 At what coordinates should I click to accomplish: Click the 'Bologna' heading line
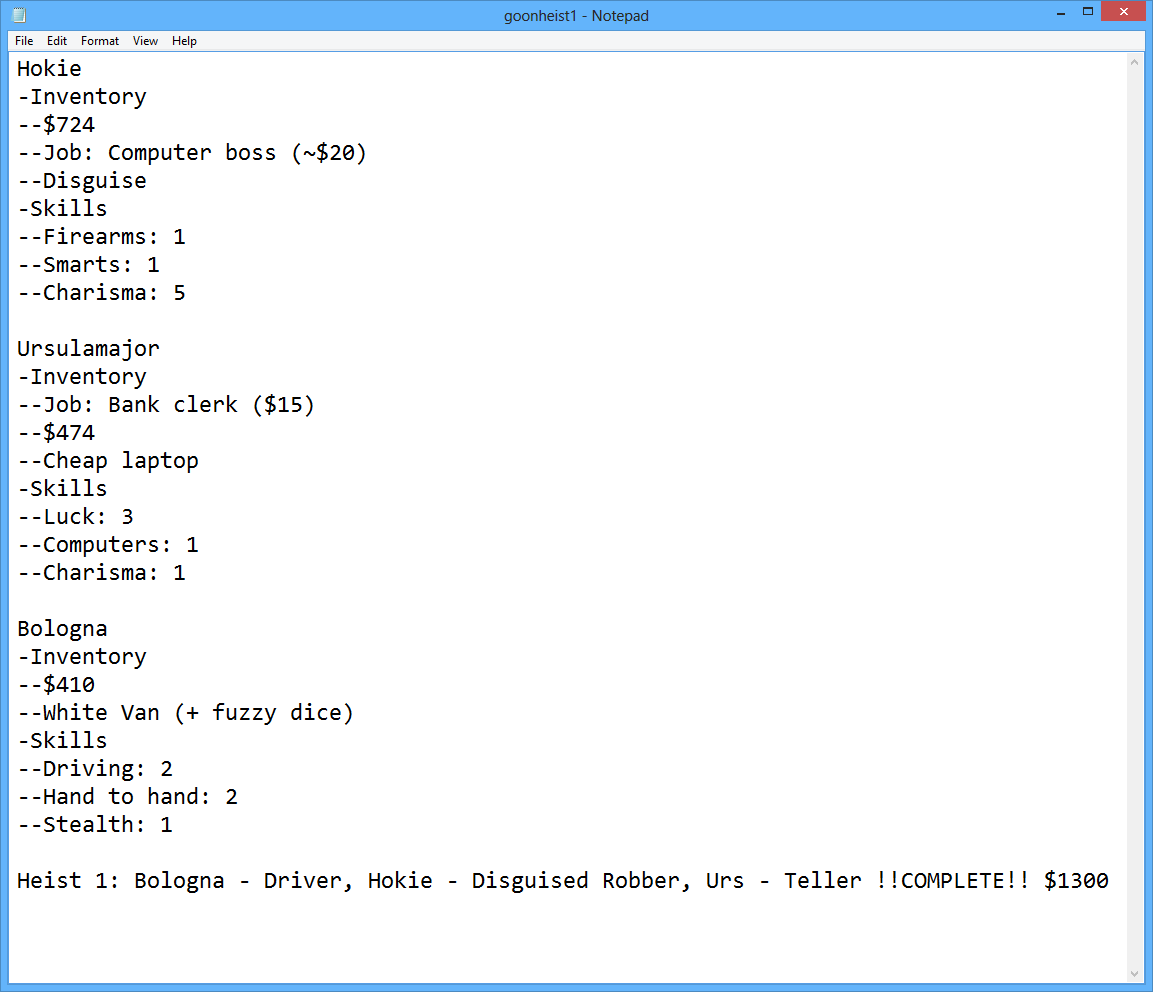click(x=63, y=629)
